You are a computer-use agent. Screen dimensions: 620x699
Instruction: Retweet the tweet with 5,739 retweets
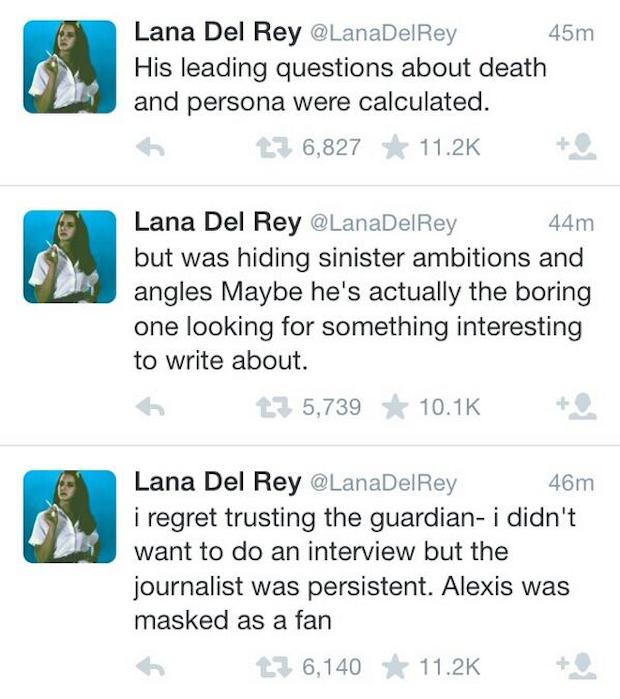274,407
